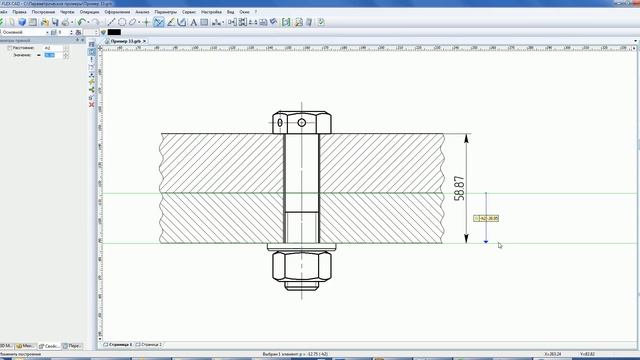Switch to the Свойс... panel tab
This screenshot has height=360, width=640.
point(49,346)
